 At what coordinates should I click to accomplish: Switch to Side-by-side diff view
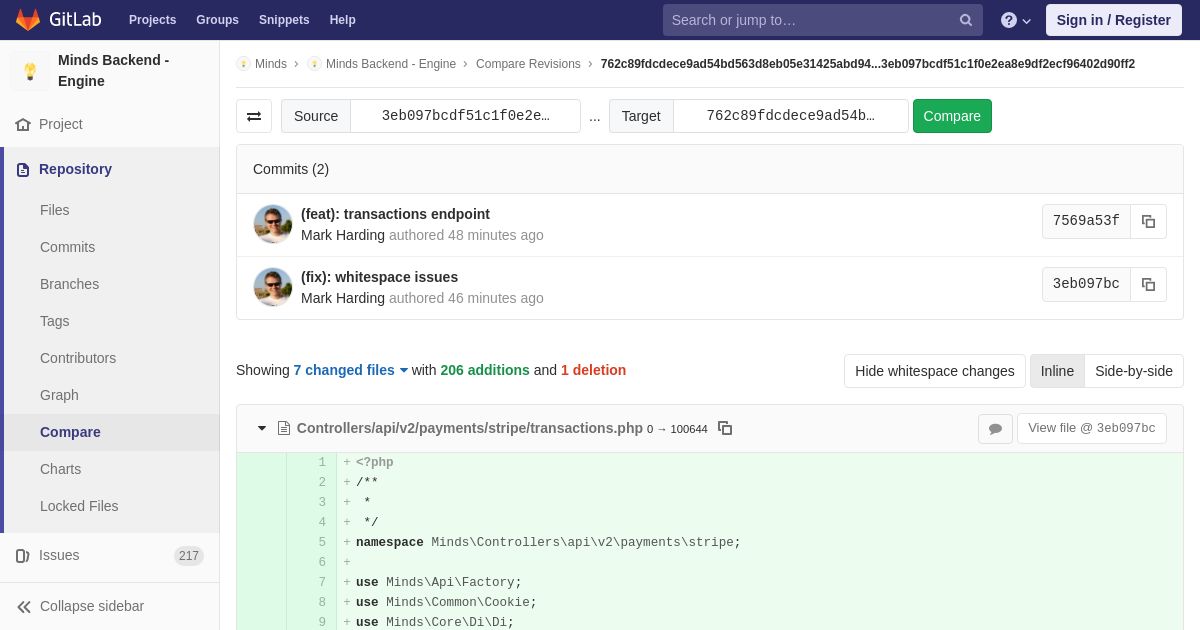coord(1134,371)
